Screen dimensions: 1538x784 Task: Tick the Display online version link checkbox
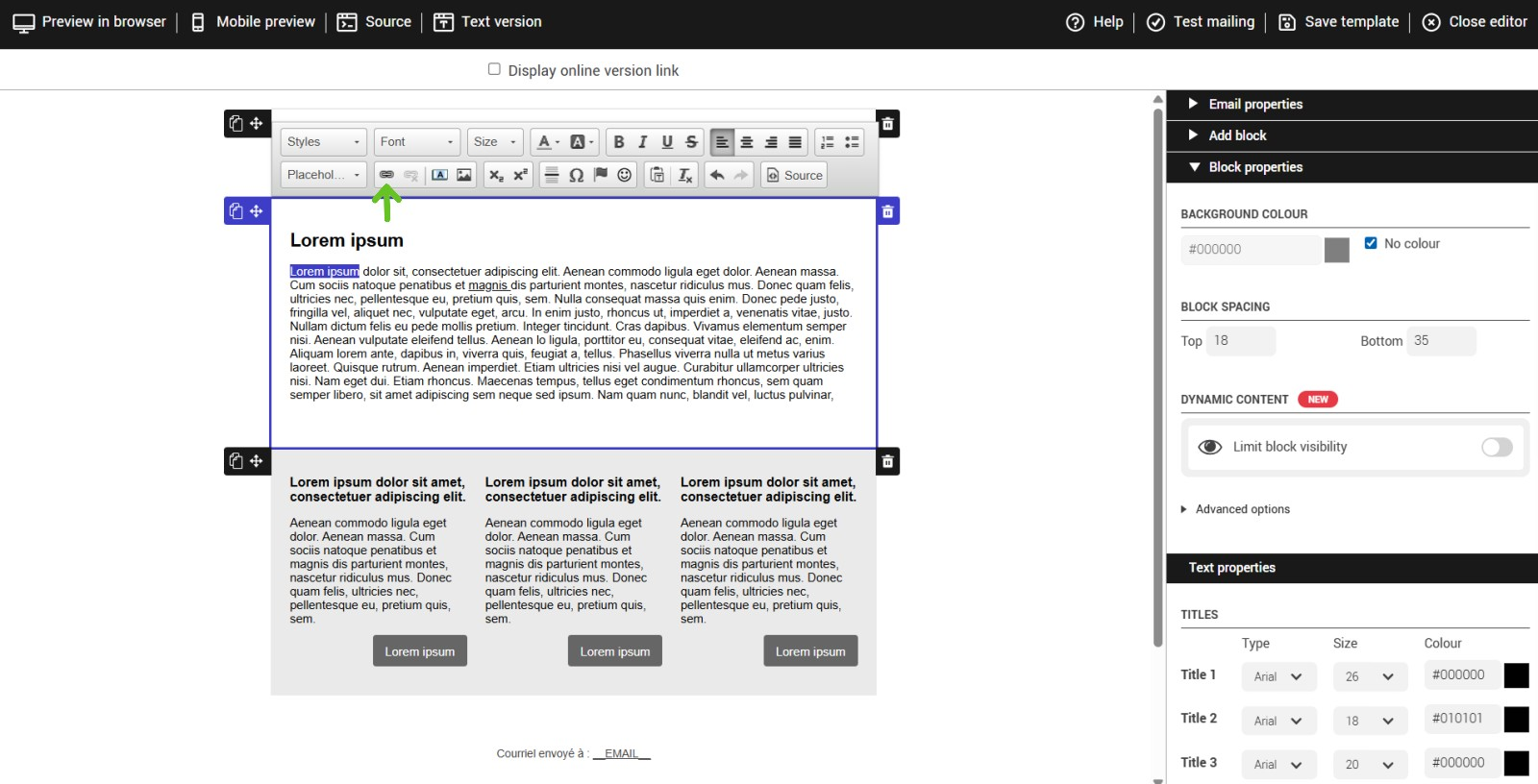pos(494,69)
